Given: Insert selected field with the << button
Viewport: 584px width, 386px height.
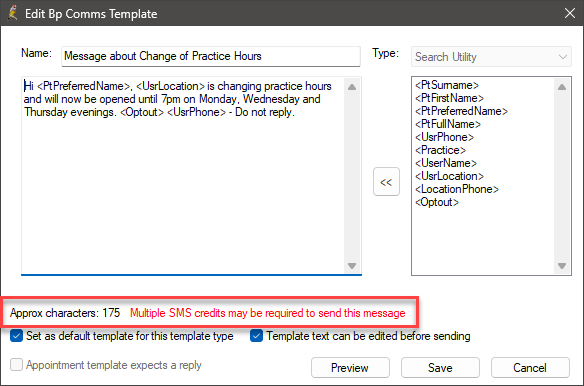Looking at the screenshot, I should [x=386, y=182].
